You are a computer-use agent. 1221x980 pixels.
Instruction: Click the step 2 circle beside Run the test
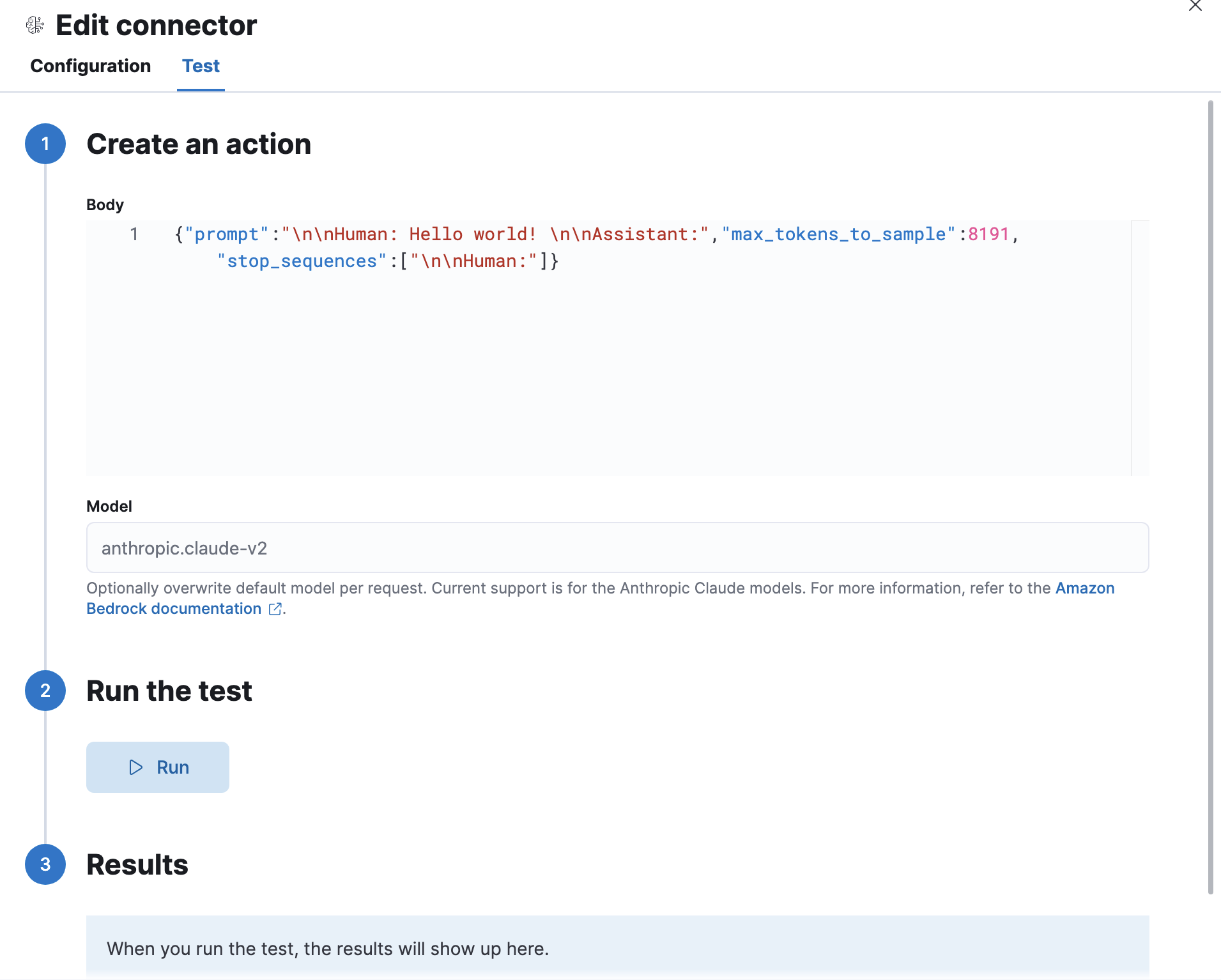click(x=45, y=691)
